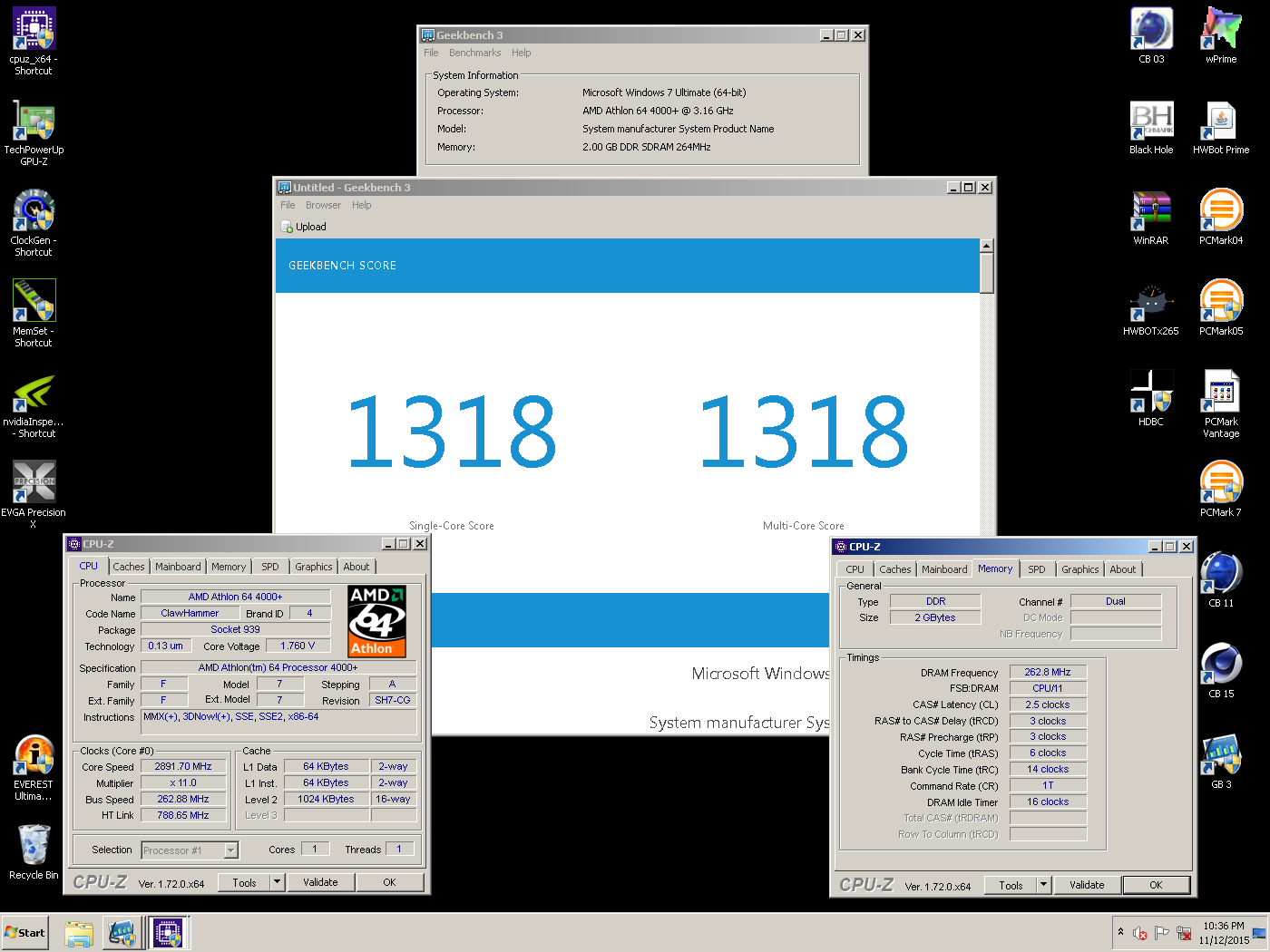The width and height of the screenshot is (1270, 952).
Task: Open Benchmarks menu in the back Geekbench window
Action: point(474,53)
